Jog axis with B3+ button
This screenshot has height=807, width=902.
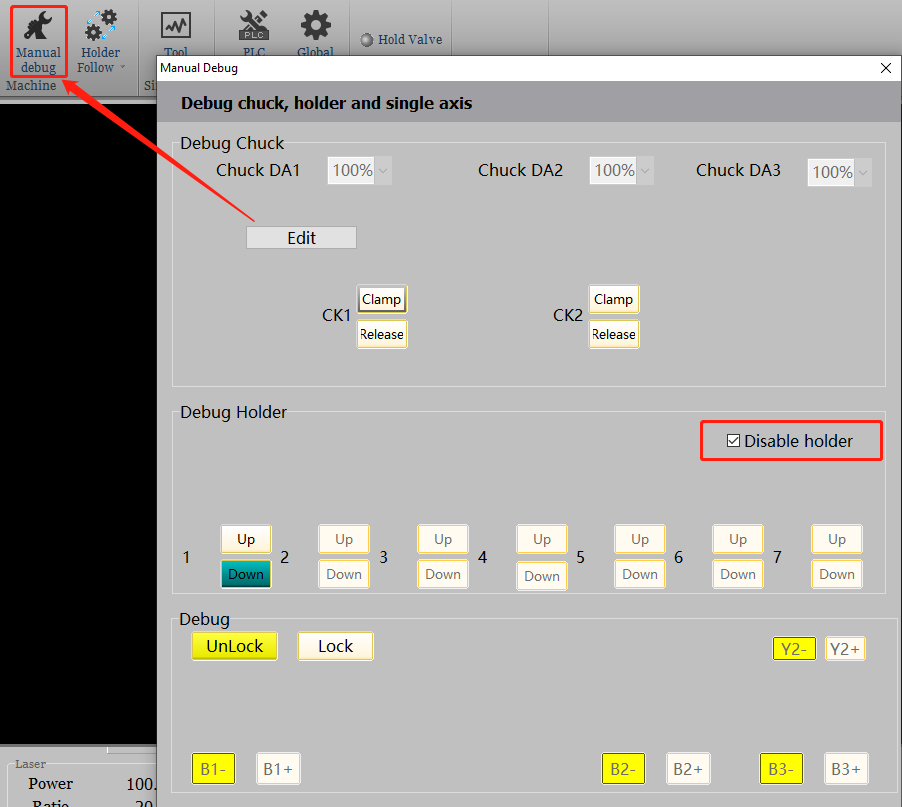point(846,768)
